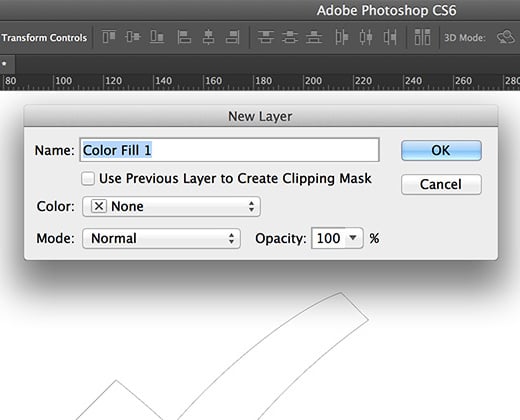This screenshot has width=520, height=420.
Task: Click the Distribute horizontal centers icon
Action: [x=366, y=37]
